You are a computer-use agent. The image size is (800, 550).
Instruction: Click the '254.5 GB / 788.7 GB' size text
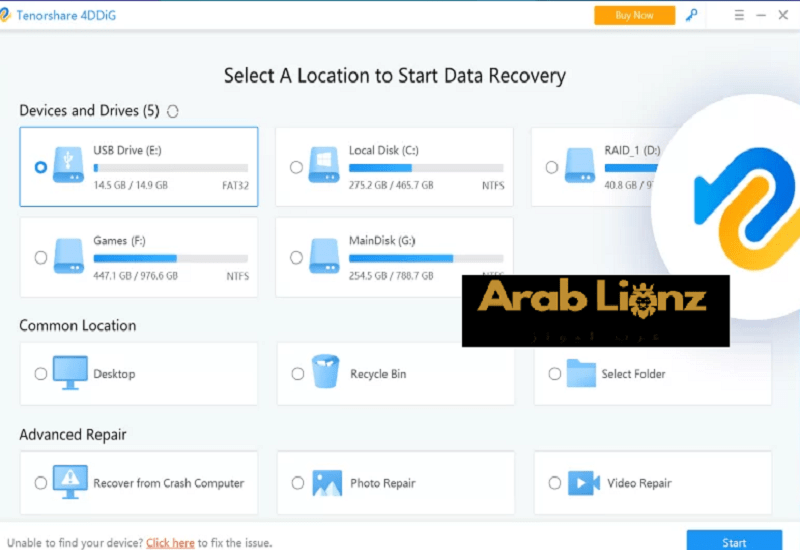click(x=391, y=276)
